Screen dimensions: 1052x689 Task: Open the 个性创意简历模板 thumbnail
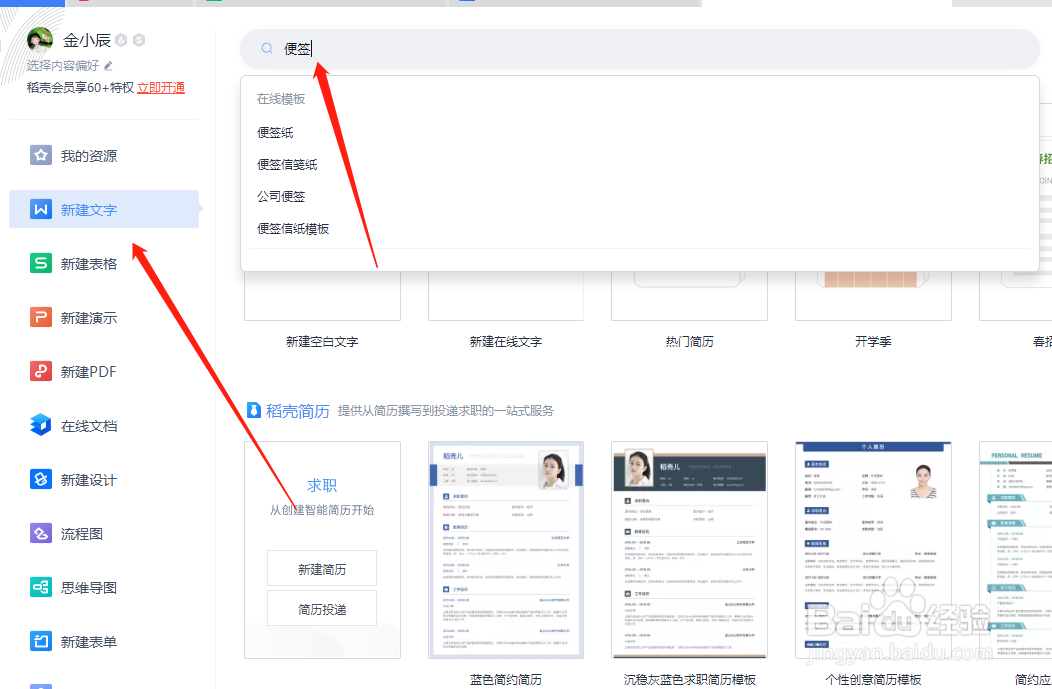pos(873,550)
